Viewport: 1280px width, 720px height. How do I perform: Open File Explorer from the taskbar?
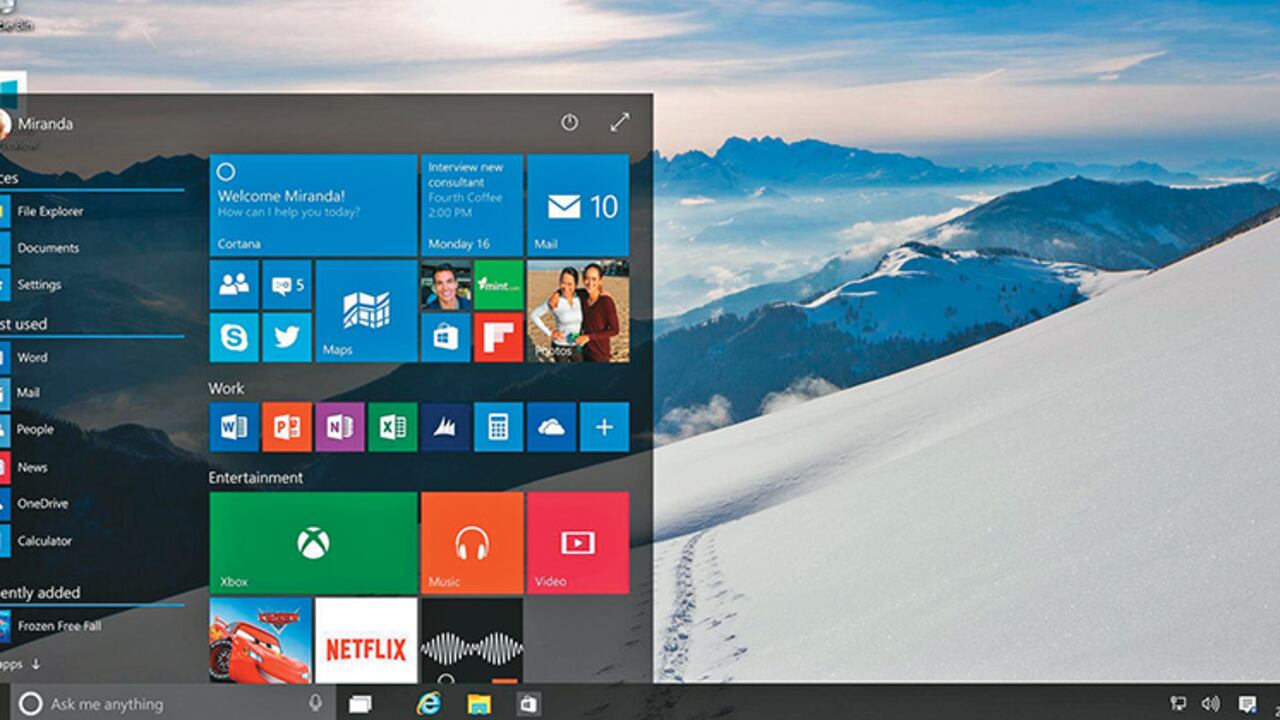(x=479, y=704)
